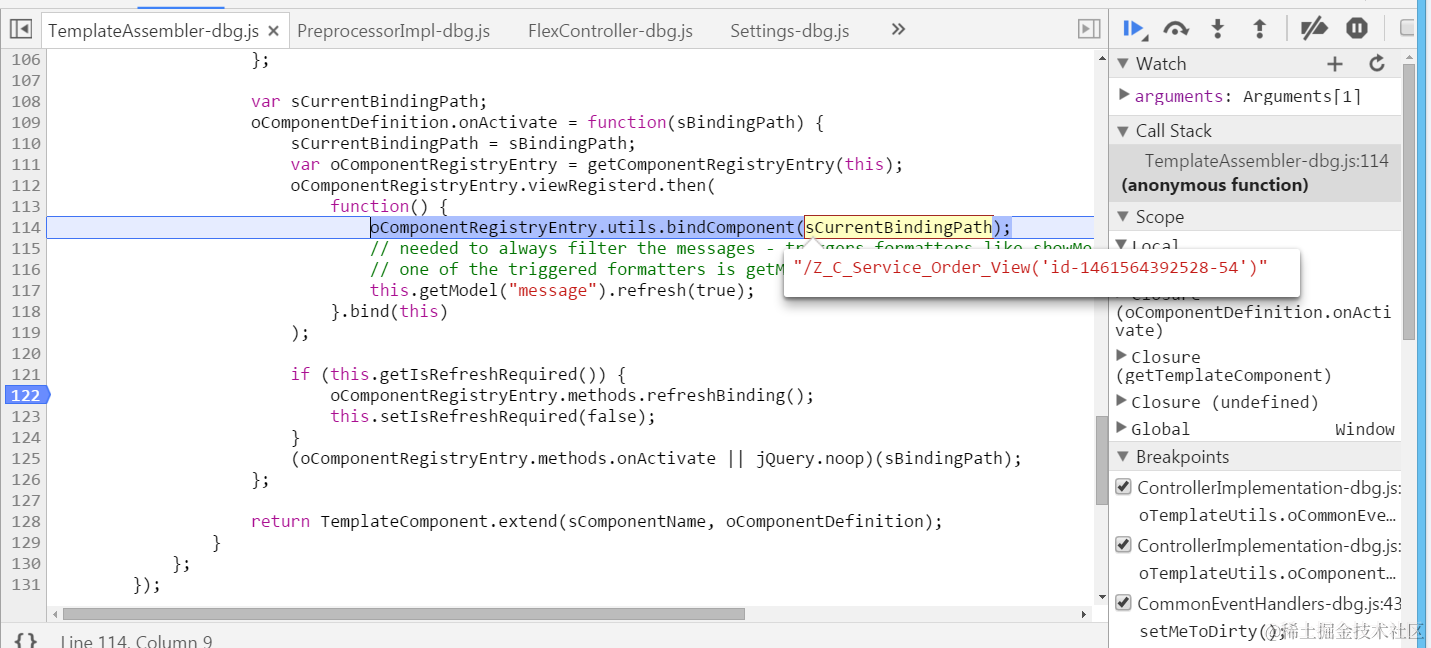Click 'return TemplateComponent.extend' code line
Viewport: 1431px width, 648px height.
596,522
